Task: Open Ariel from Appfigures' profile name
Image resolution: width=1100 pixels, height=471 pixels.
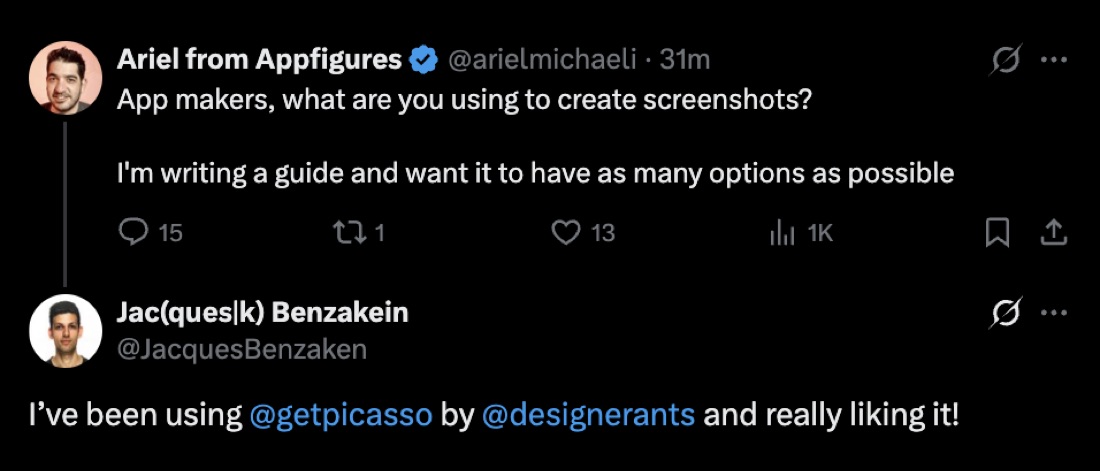Action: [259, 60]
